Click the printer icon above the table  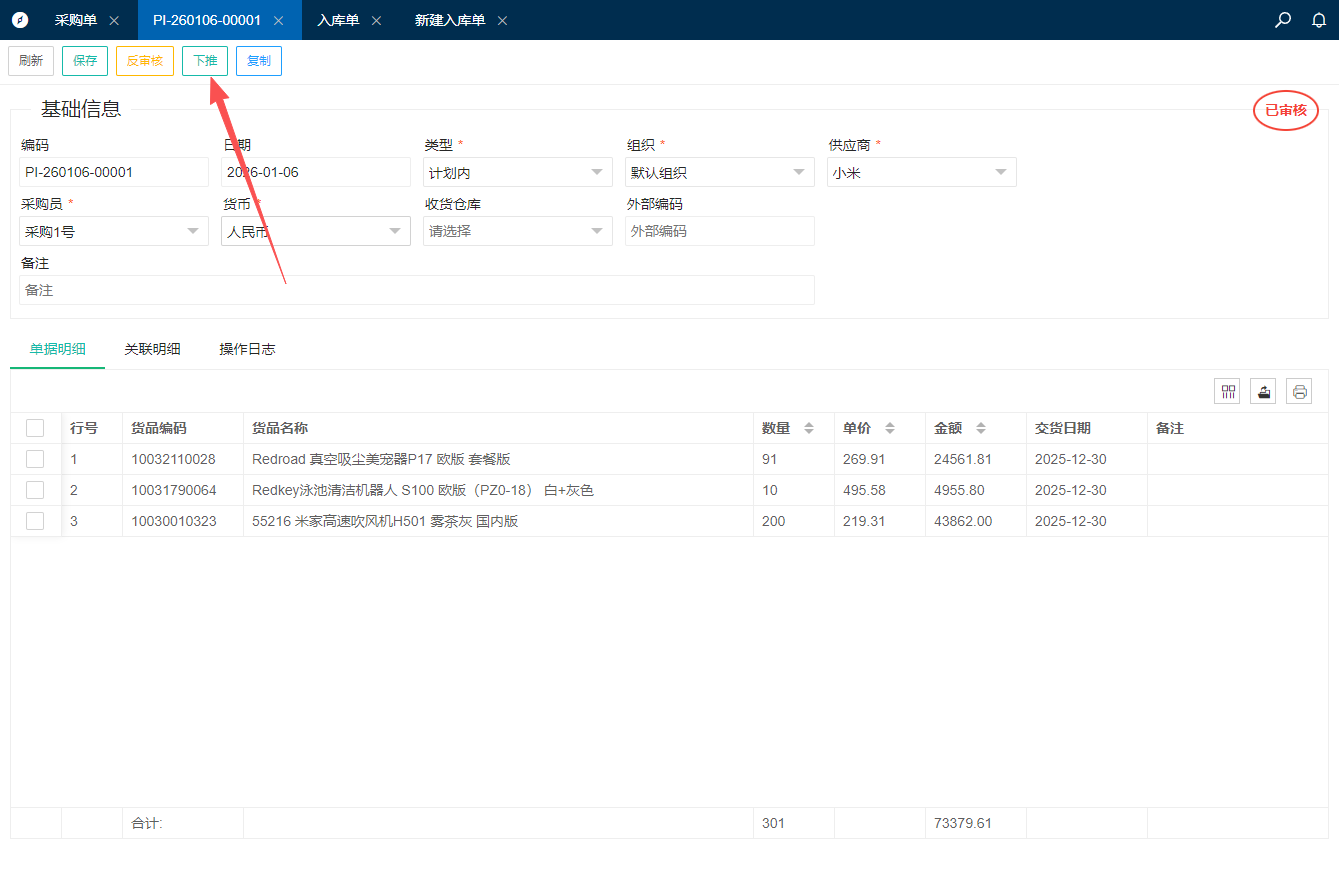[1299, 392]
